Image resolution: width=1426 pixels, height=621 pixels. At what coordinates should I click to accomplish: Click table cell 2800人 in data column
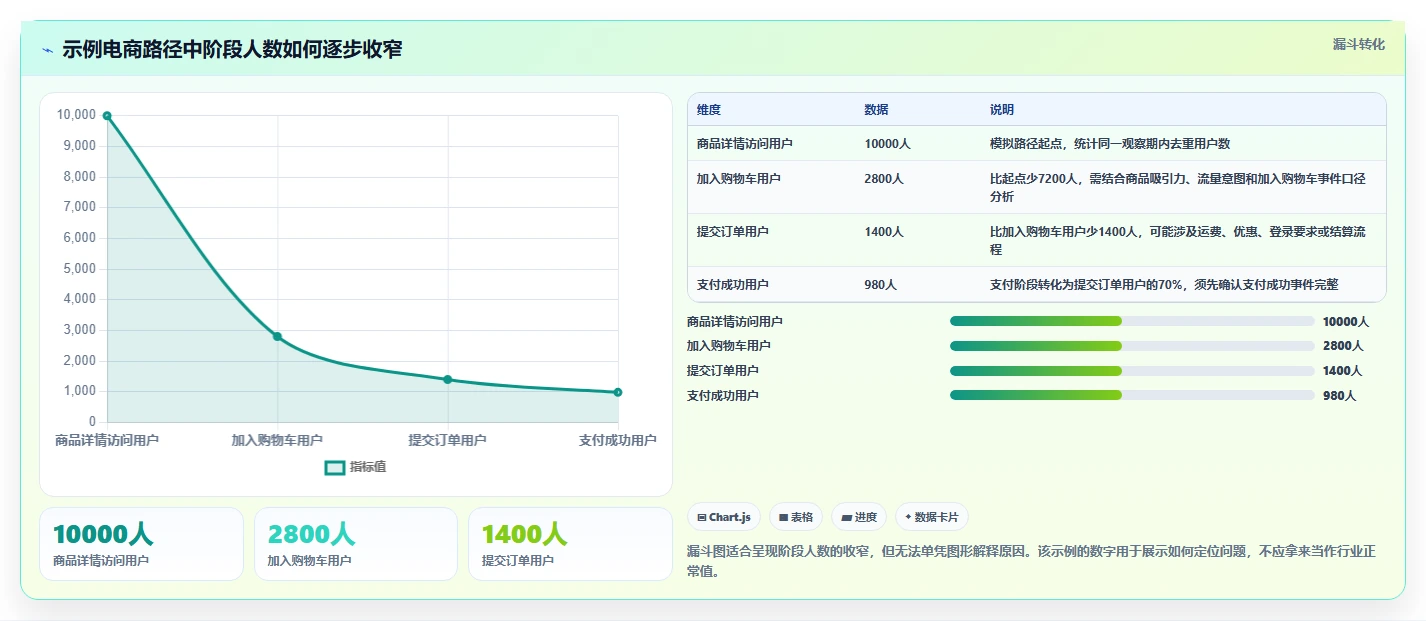coord(884,179)
